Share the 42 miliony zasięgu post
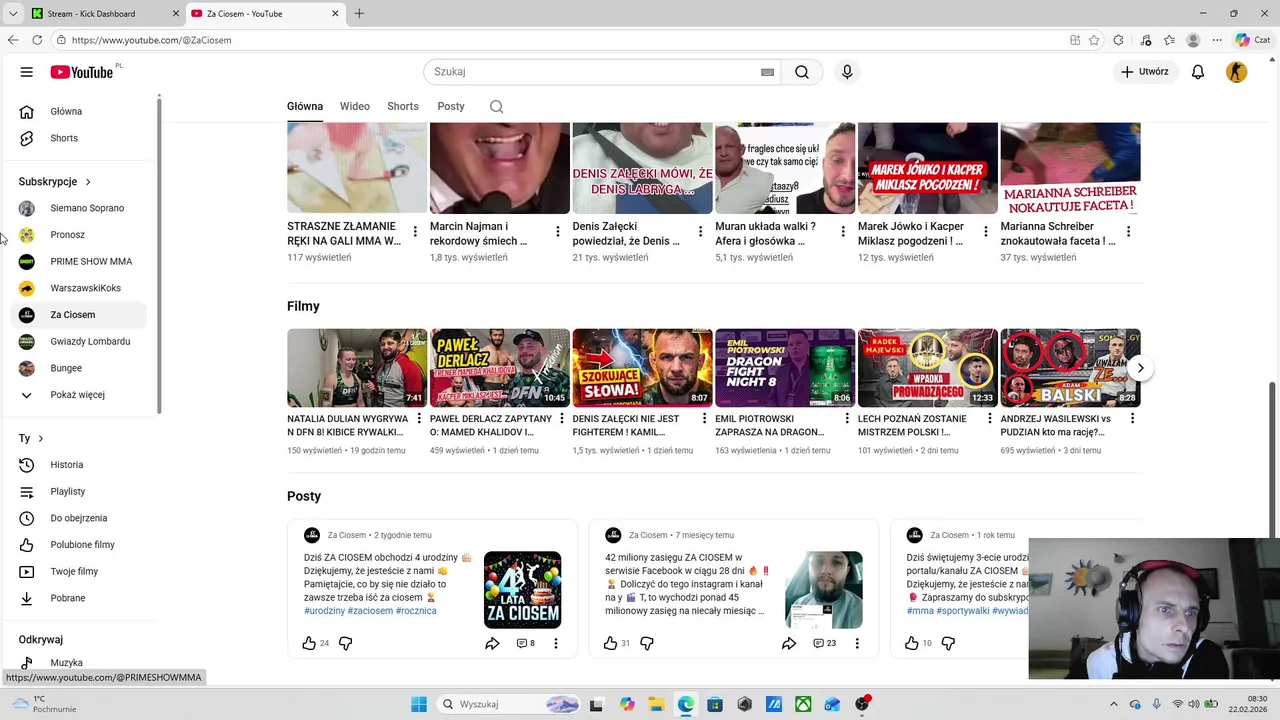Viewport: 1280px width, 720px height. [789, 643]
